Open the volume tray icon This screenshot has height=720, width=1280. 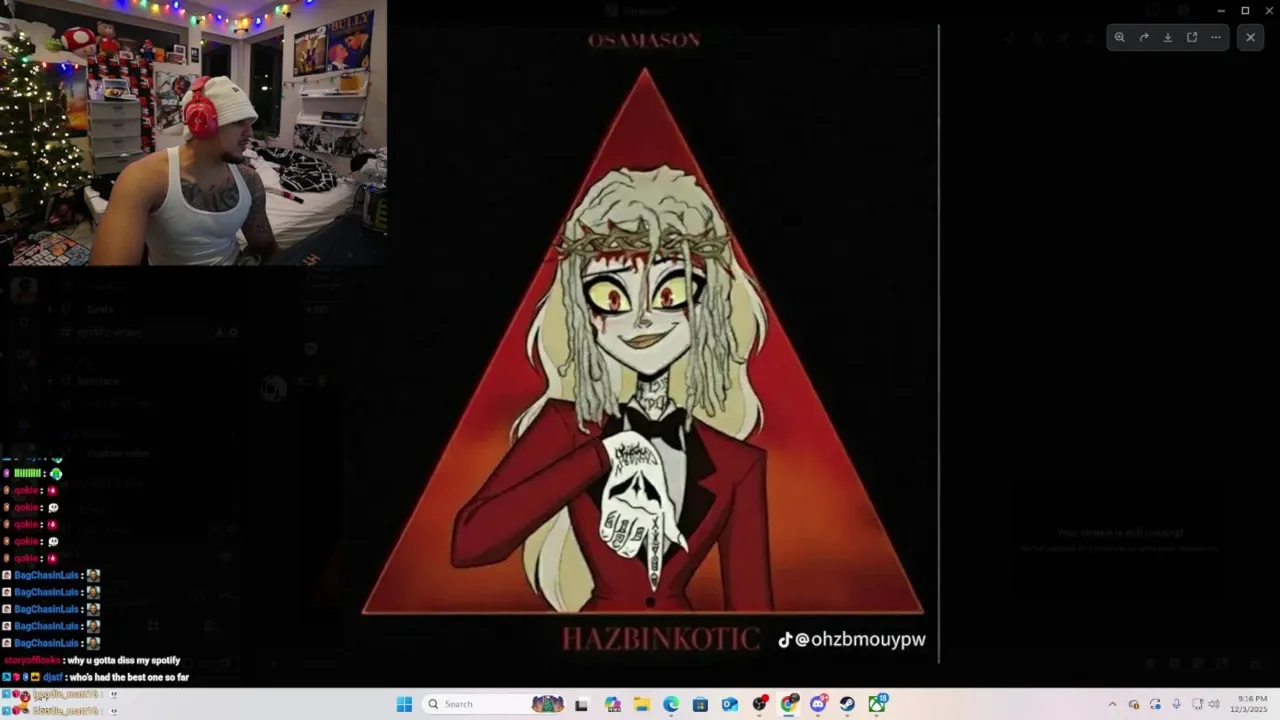tap(1215, 704)
